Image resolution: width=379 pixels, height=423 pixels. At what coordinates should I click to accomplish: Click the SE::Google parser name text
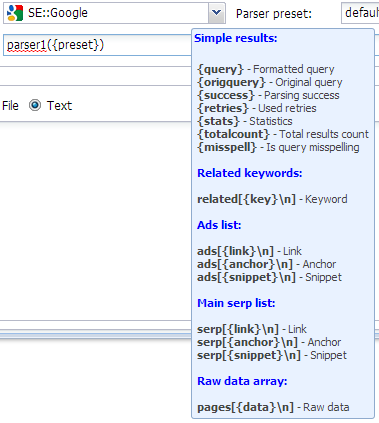58,13
